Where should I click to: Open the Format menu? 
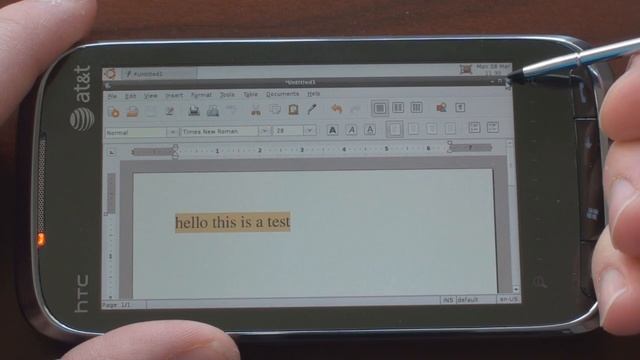201,95
